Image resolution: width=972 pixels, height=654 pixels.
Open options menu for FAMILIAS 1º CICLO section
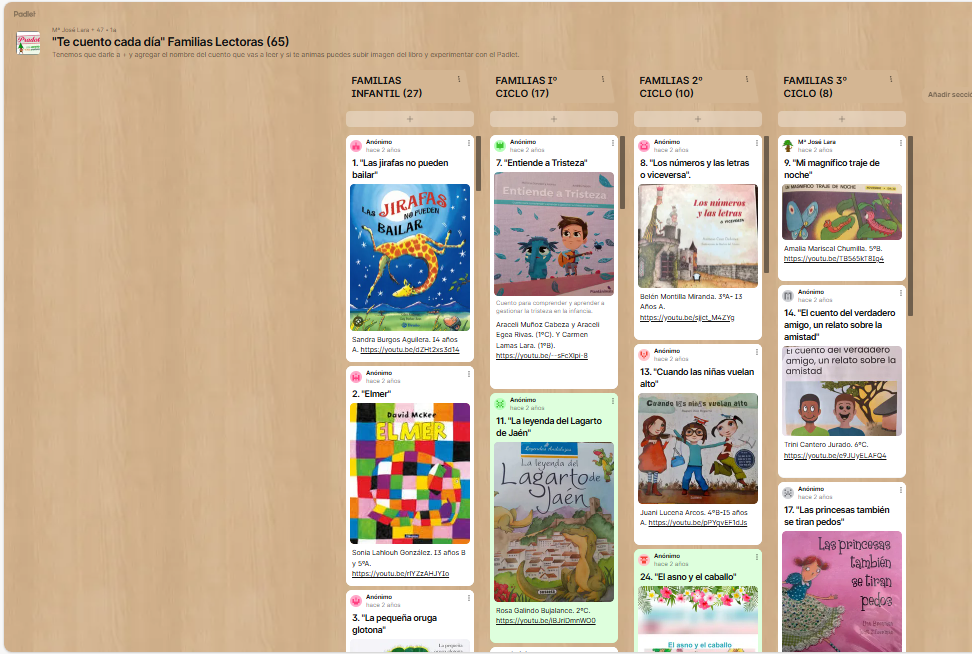tap(603, 80)
